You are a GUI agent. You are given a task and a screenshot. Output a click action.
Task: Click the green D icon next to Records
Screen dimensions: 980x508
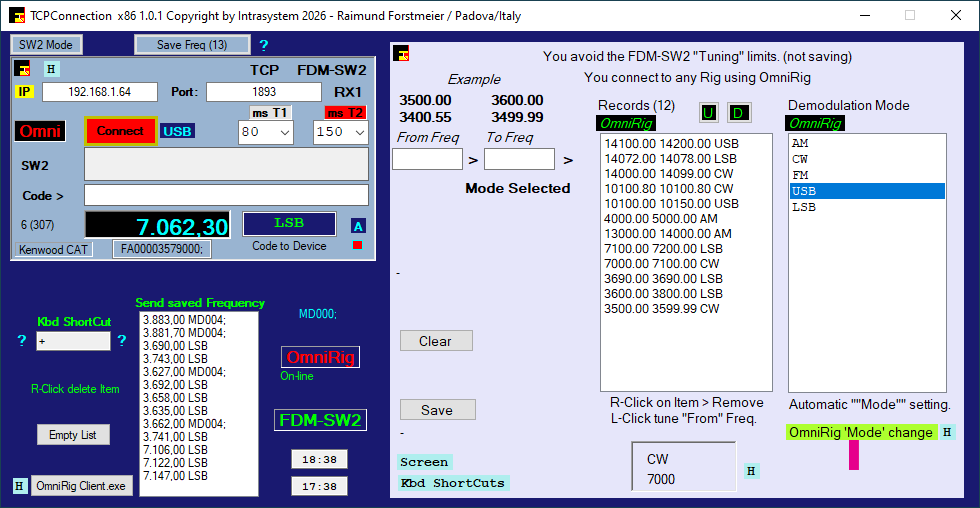739,112
